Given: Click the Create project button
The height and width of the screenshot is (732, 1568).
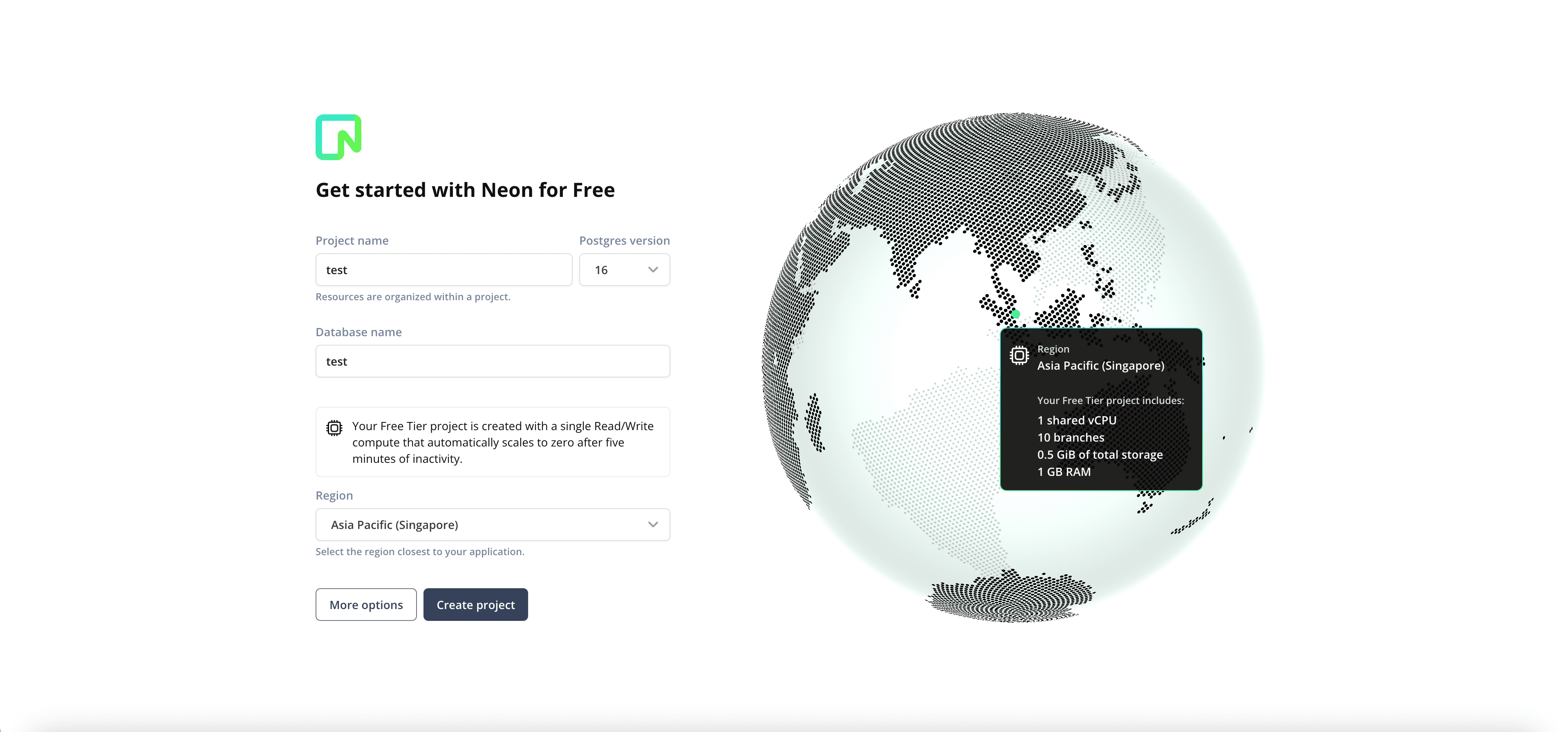Looking at the screenshot, I should pos(475,605).
